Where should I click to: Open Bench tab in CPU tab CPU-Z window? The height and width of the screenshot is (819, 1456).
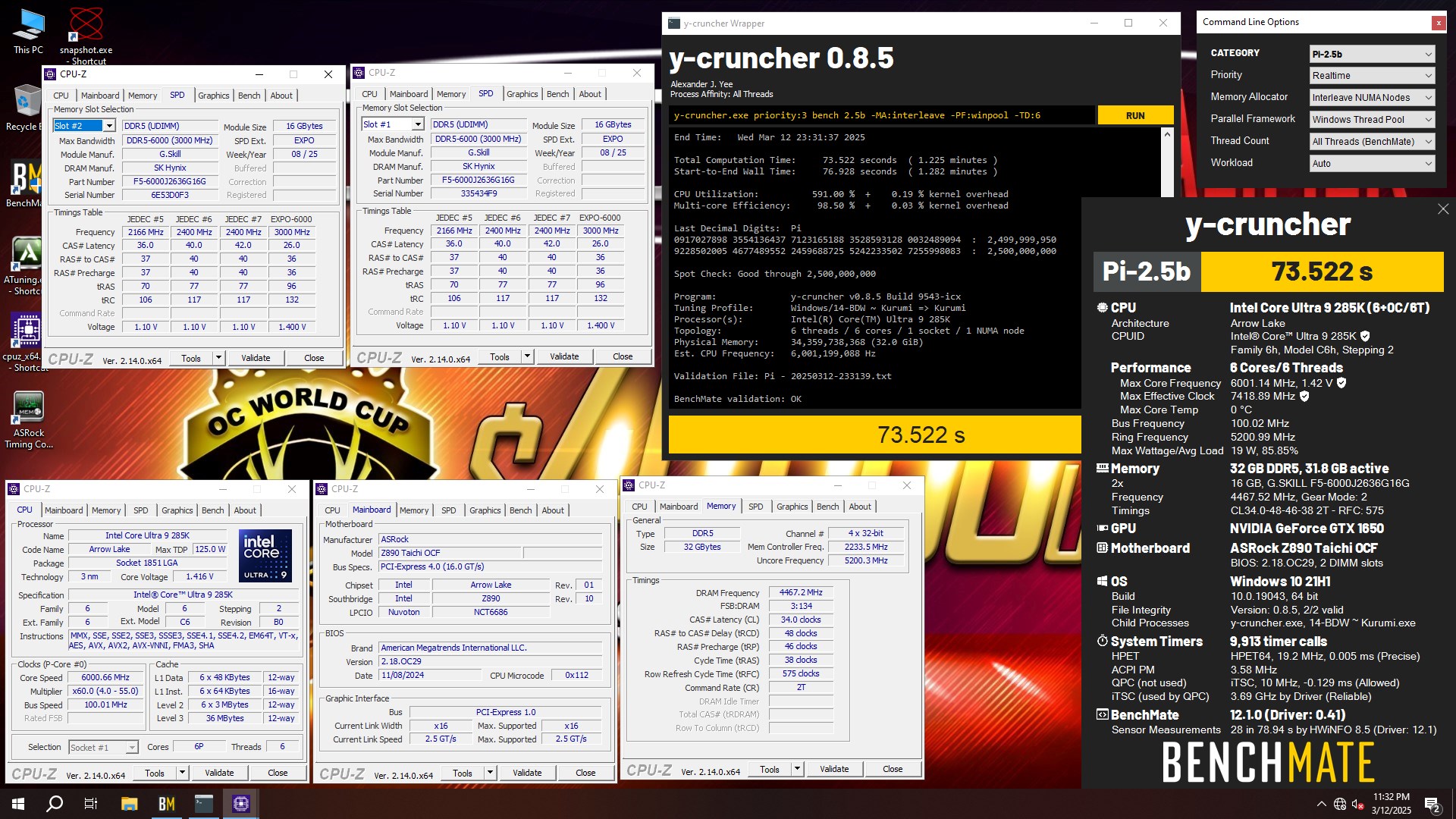(x=213, y=510)
